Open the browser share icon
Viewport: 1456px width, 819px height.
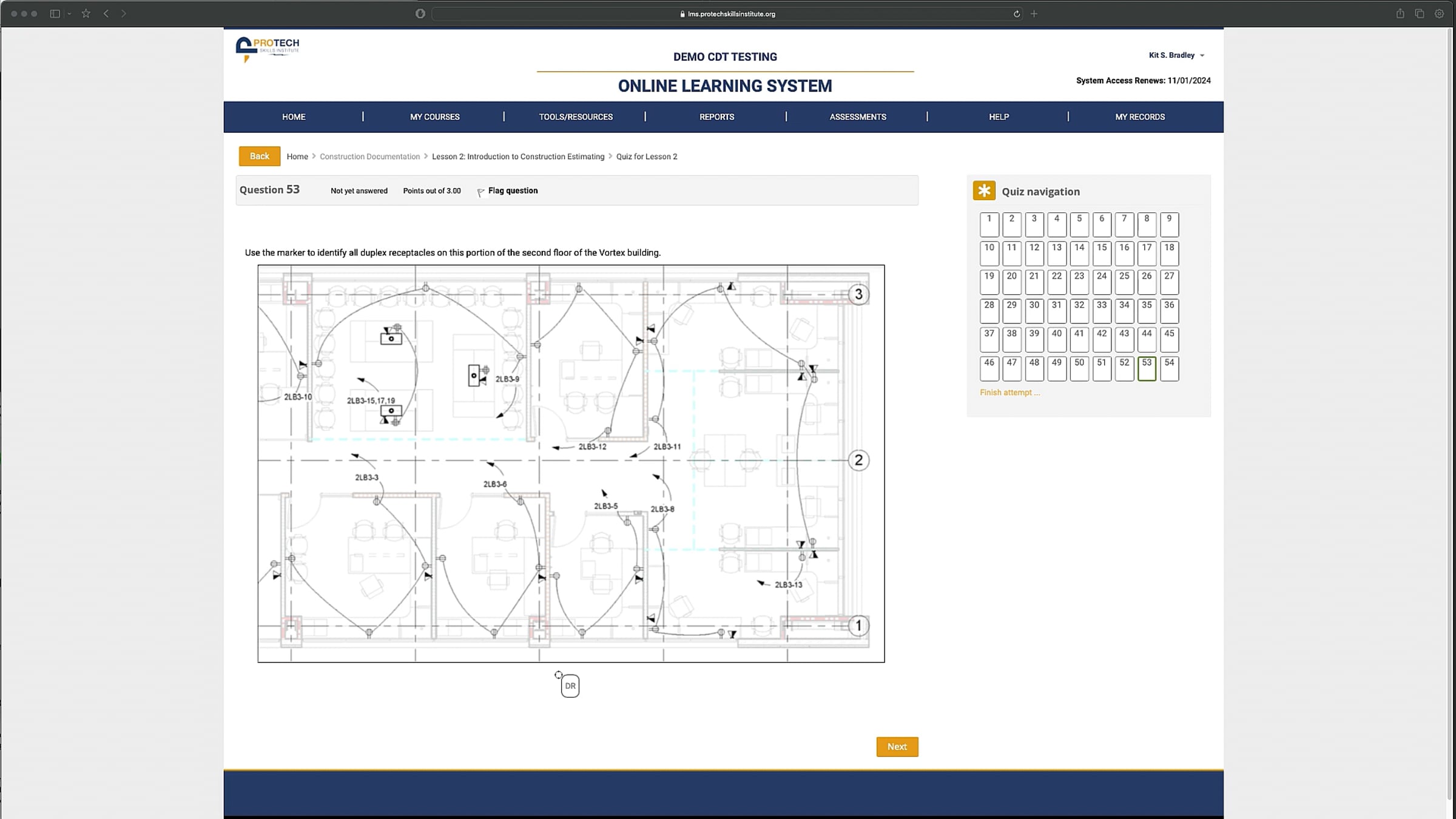(1400, 13)
